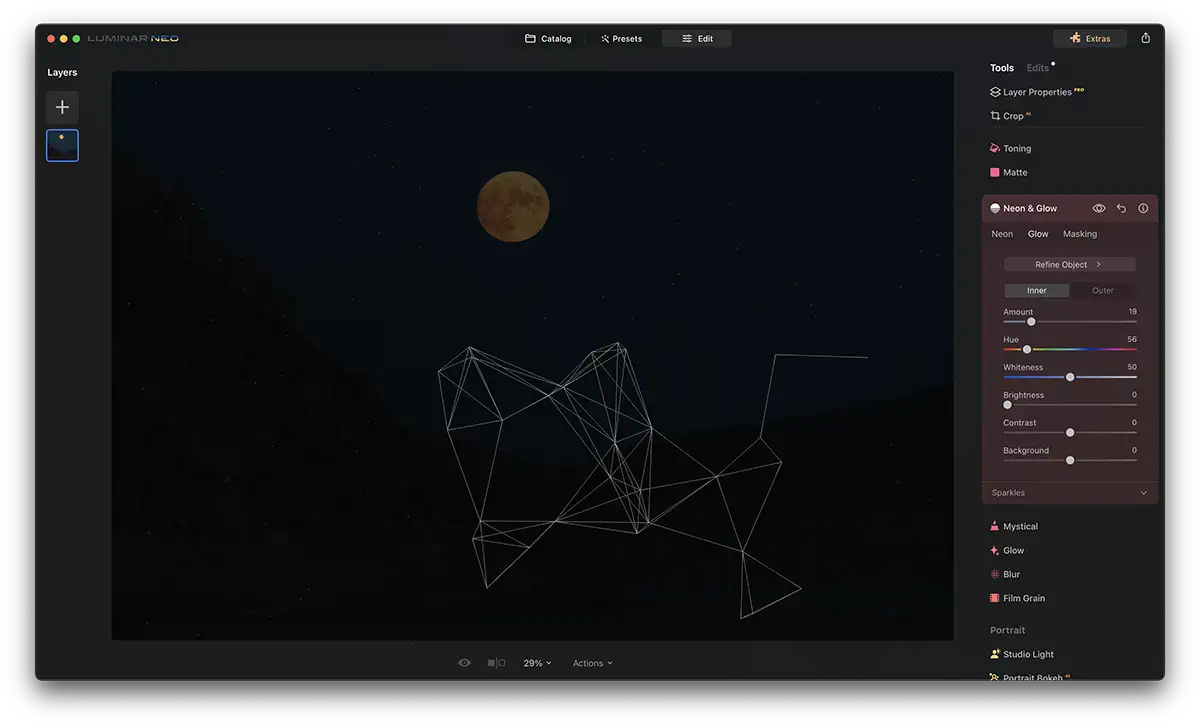Toggle the before preview eye icon
Image resolution: width=1200 pixels, height=727 pixels.
[464, 663]
